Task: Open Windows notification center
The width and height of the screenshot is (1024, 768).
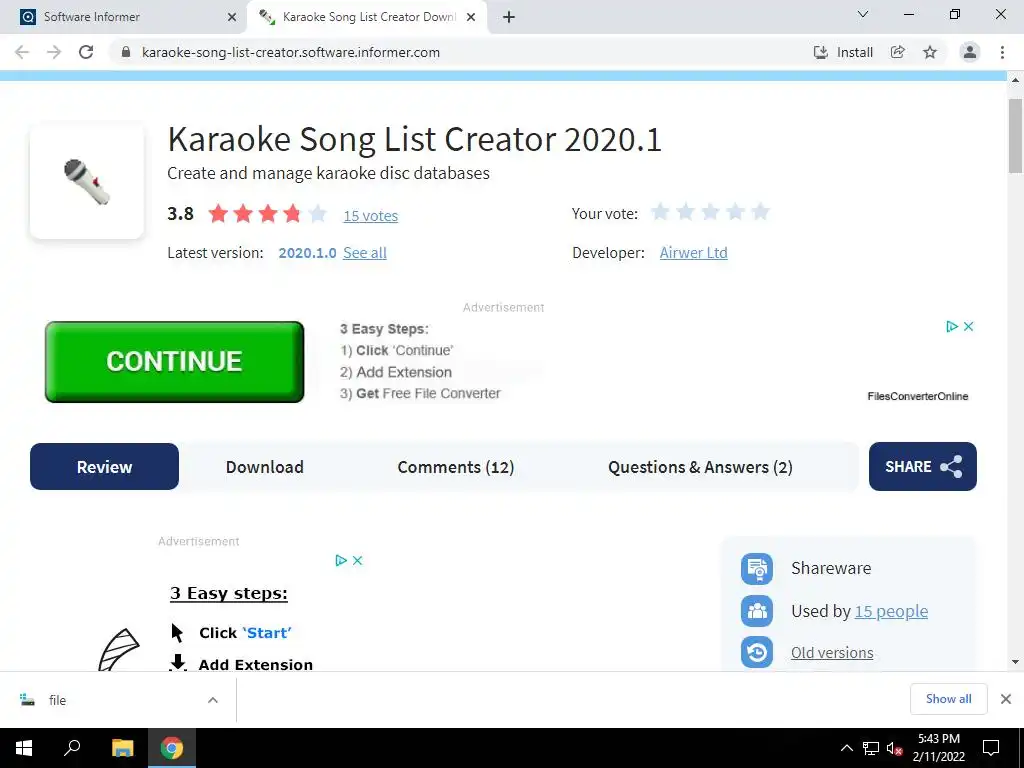Action: (991, 748)
